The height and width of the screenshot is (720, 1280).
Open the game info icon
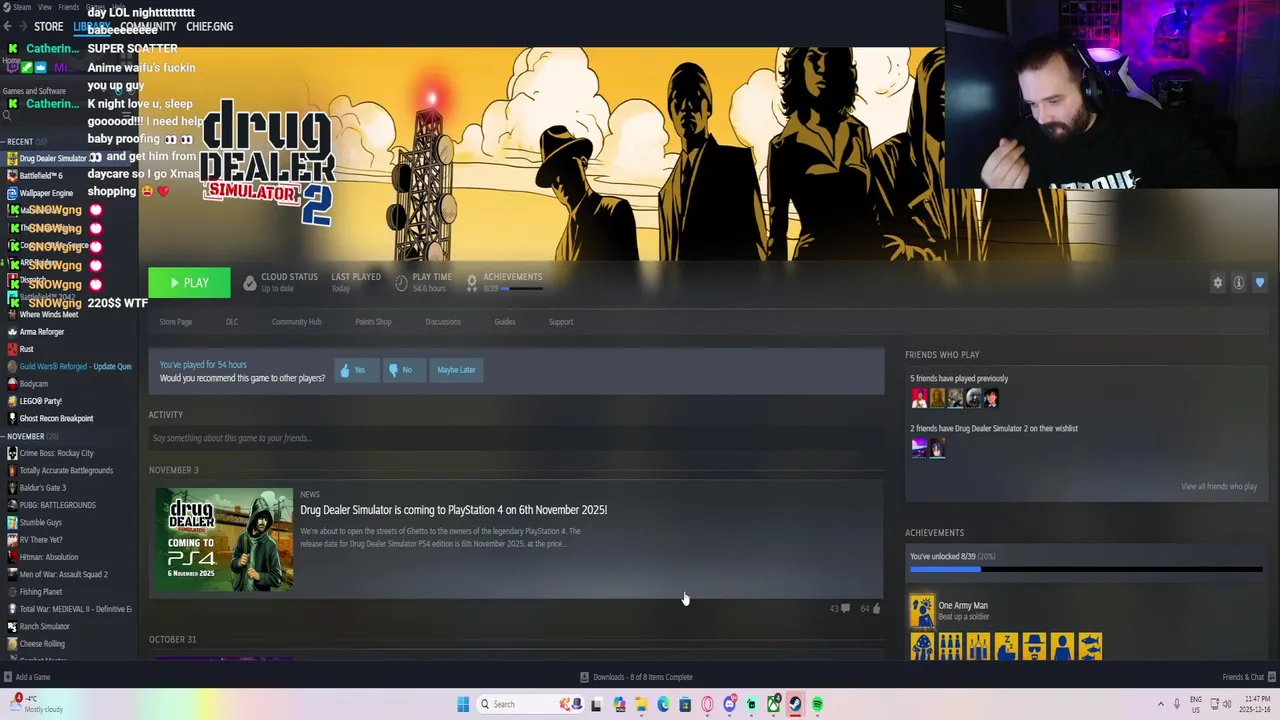(1238, 283)
